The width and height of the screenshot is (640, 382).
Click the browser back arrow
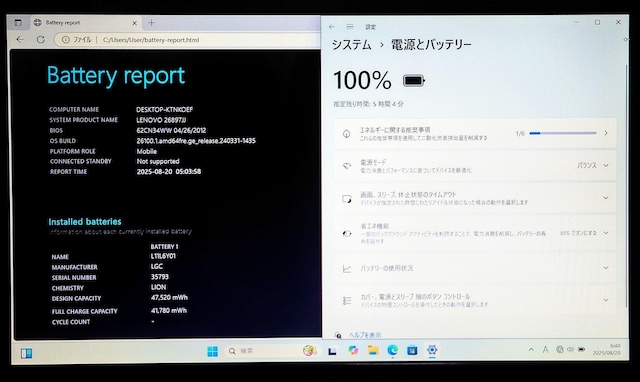click(20, 40)
